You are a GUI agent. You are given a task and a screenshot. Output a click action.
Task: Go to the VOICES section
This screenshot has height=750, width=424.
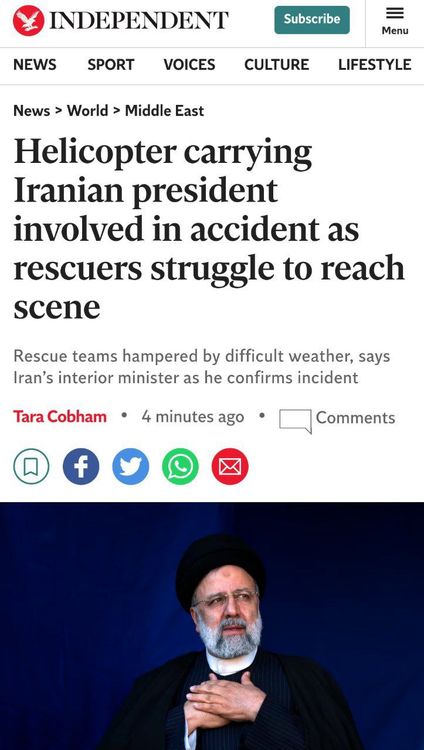[x=190, y=65]
